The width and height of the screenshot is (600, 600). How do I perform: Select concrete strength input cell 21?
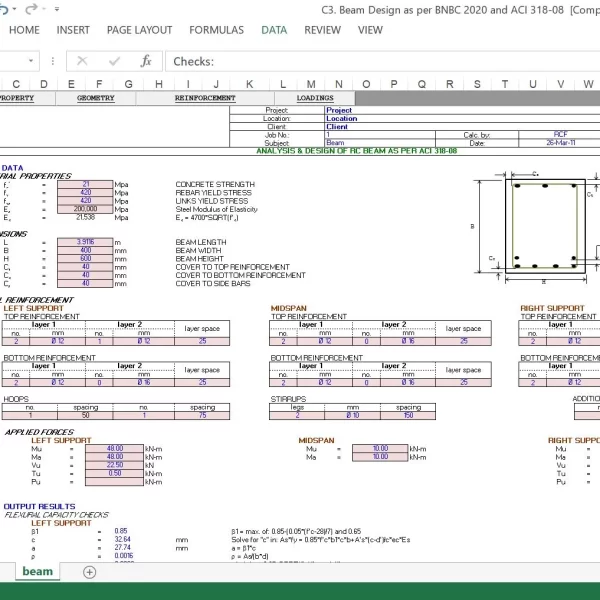[85, 184]
